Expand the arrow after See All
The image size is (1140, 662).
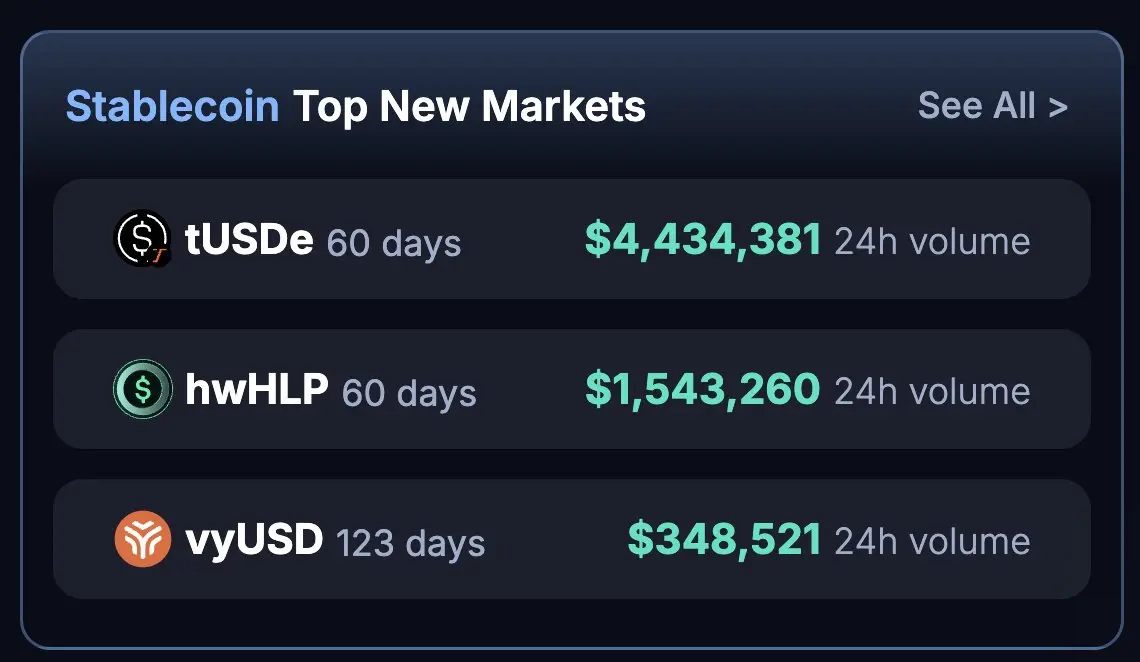click(x=1058, y=108)
